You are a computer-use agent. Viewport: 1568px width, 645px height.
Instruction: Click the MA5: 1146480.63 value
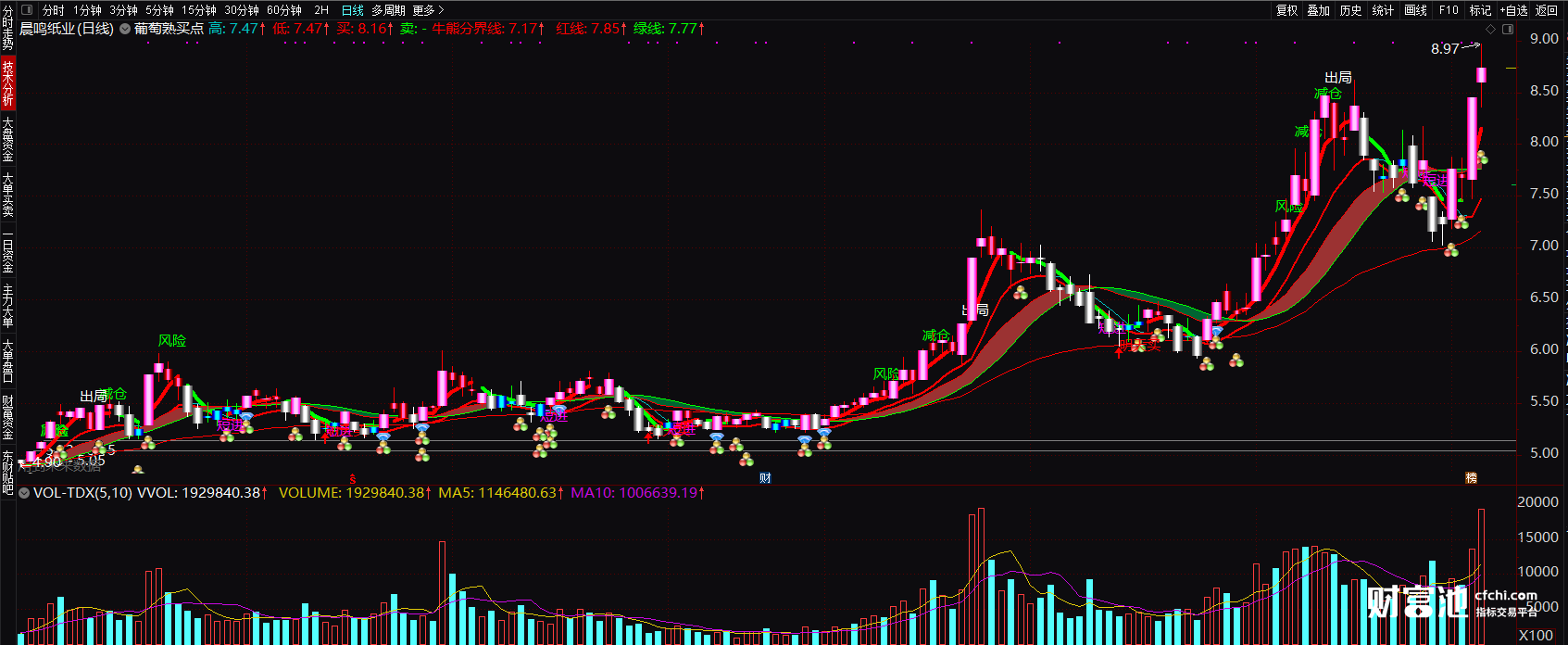point(500,493)
